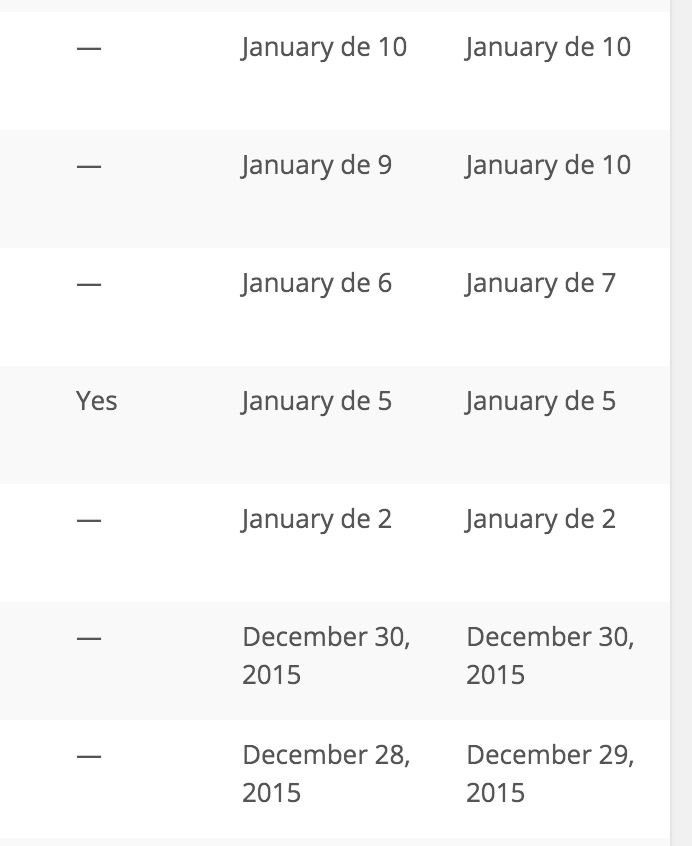Select the "January de 7" date cell
Screen dimensions: 692x846
(x=540, y=283)
